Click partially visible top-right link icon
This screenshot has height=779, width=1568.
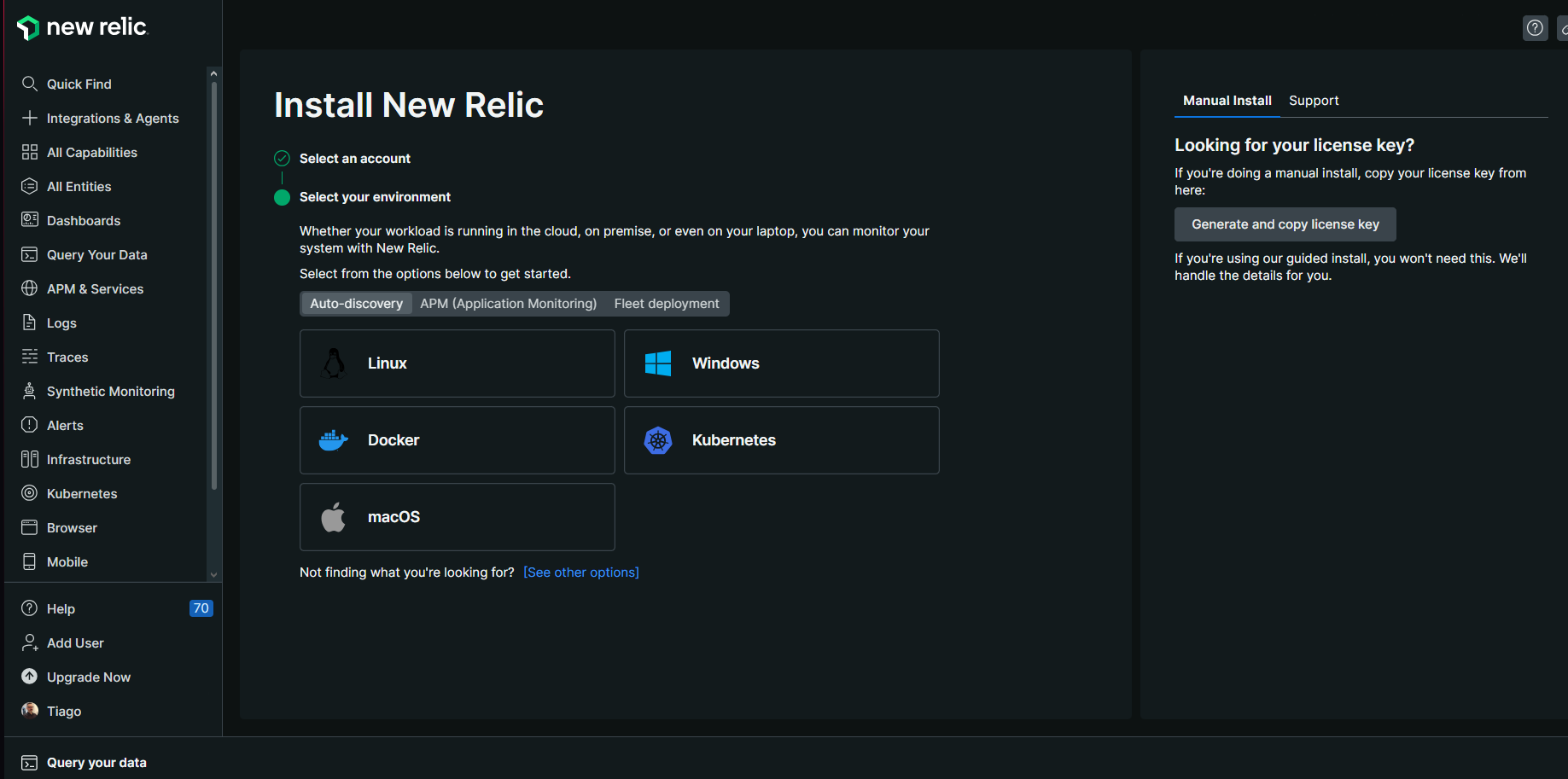click(1563, 28)
